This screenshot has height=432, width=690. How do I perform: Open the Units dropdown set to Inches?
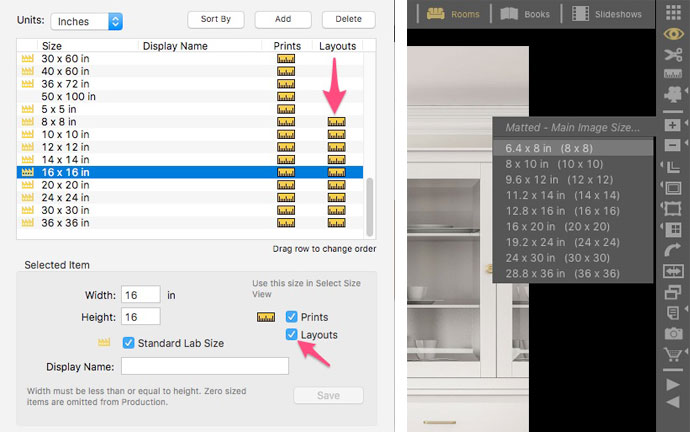point(88,21)
